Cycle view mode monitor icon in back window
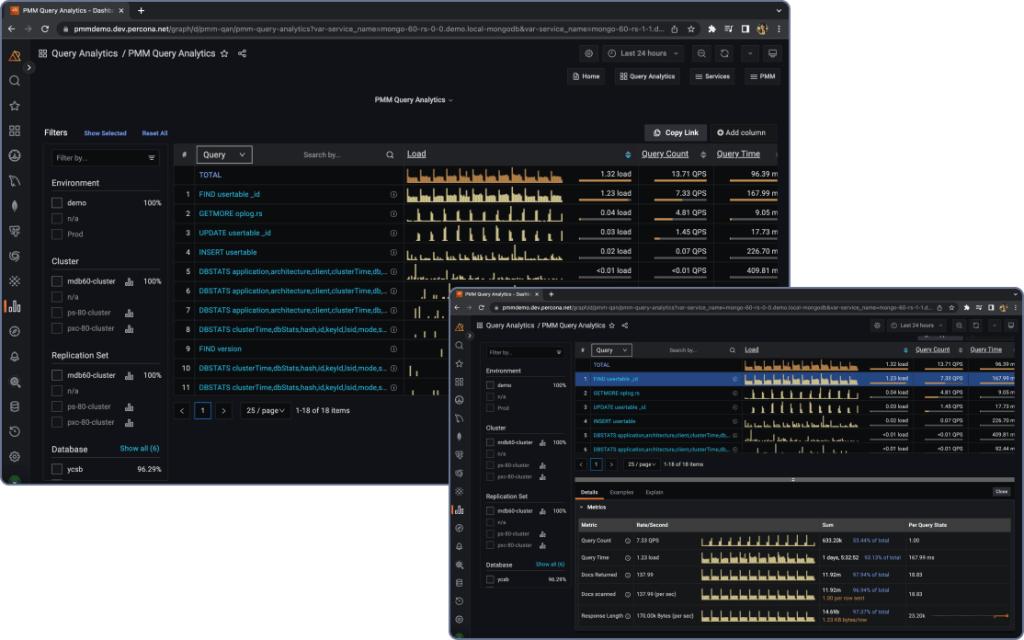1024x640 pixels. [x=773, y=54]
